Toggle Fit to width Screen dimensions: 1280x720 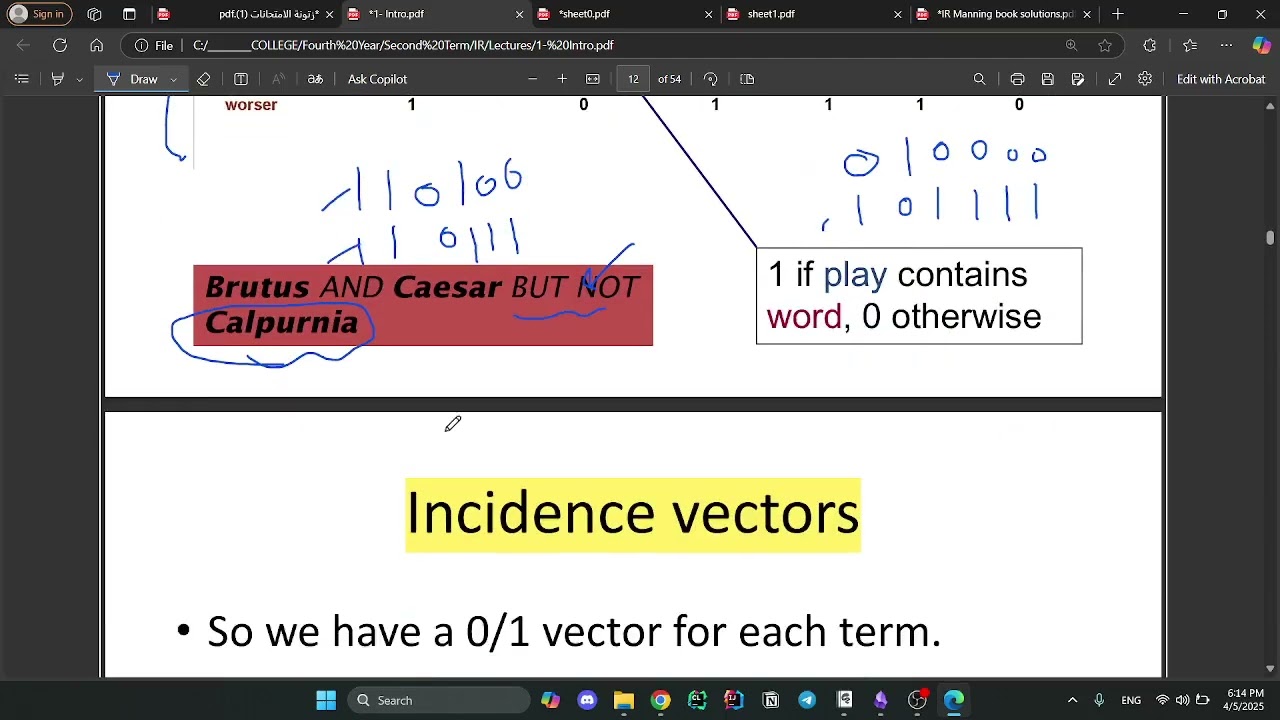click(593, 79)
